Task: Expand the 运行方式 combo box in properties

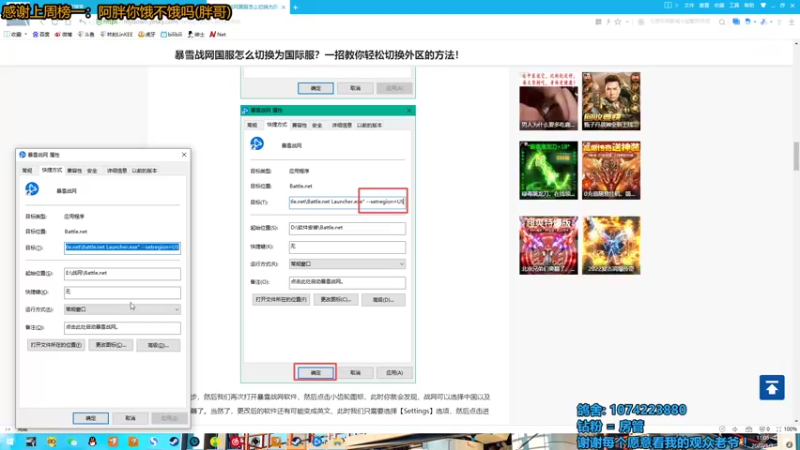Action: pos(122,309)
